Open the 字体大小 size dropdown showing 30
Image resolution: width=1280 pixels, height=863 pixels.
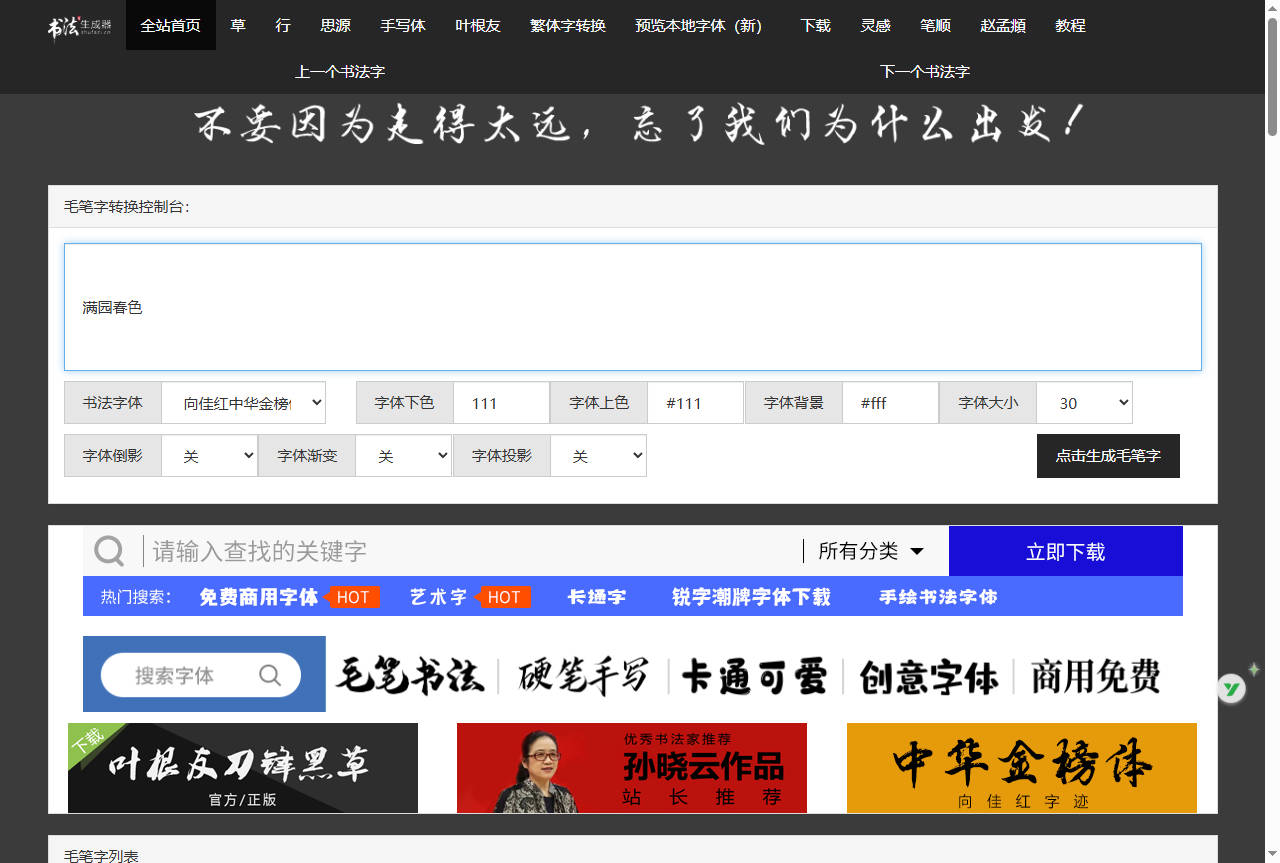pos(1084,402)
